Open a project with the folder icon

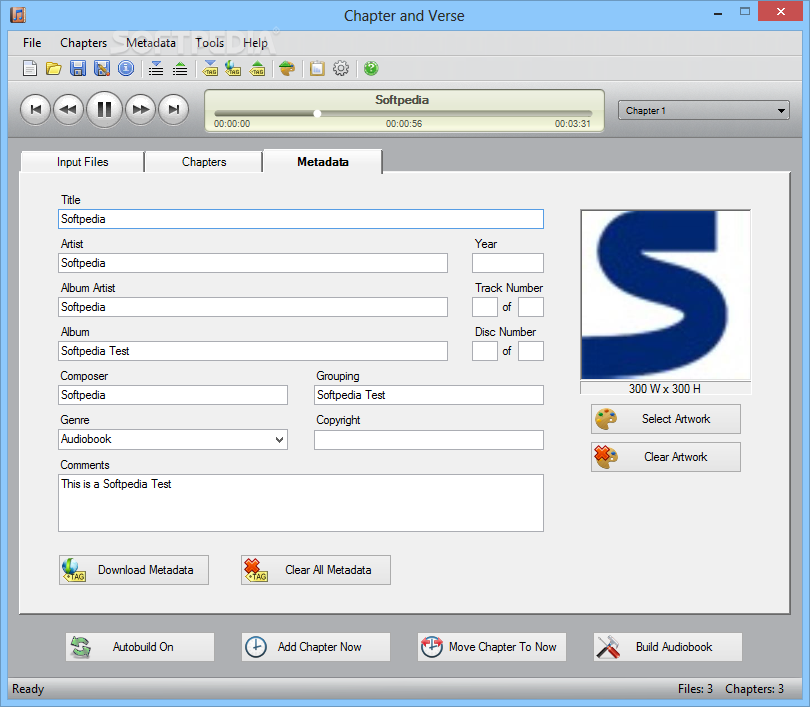pyautogui.click(x=54, y=68)
